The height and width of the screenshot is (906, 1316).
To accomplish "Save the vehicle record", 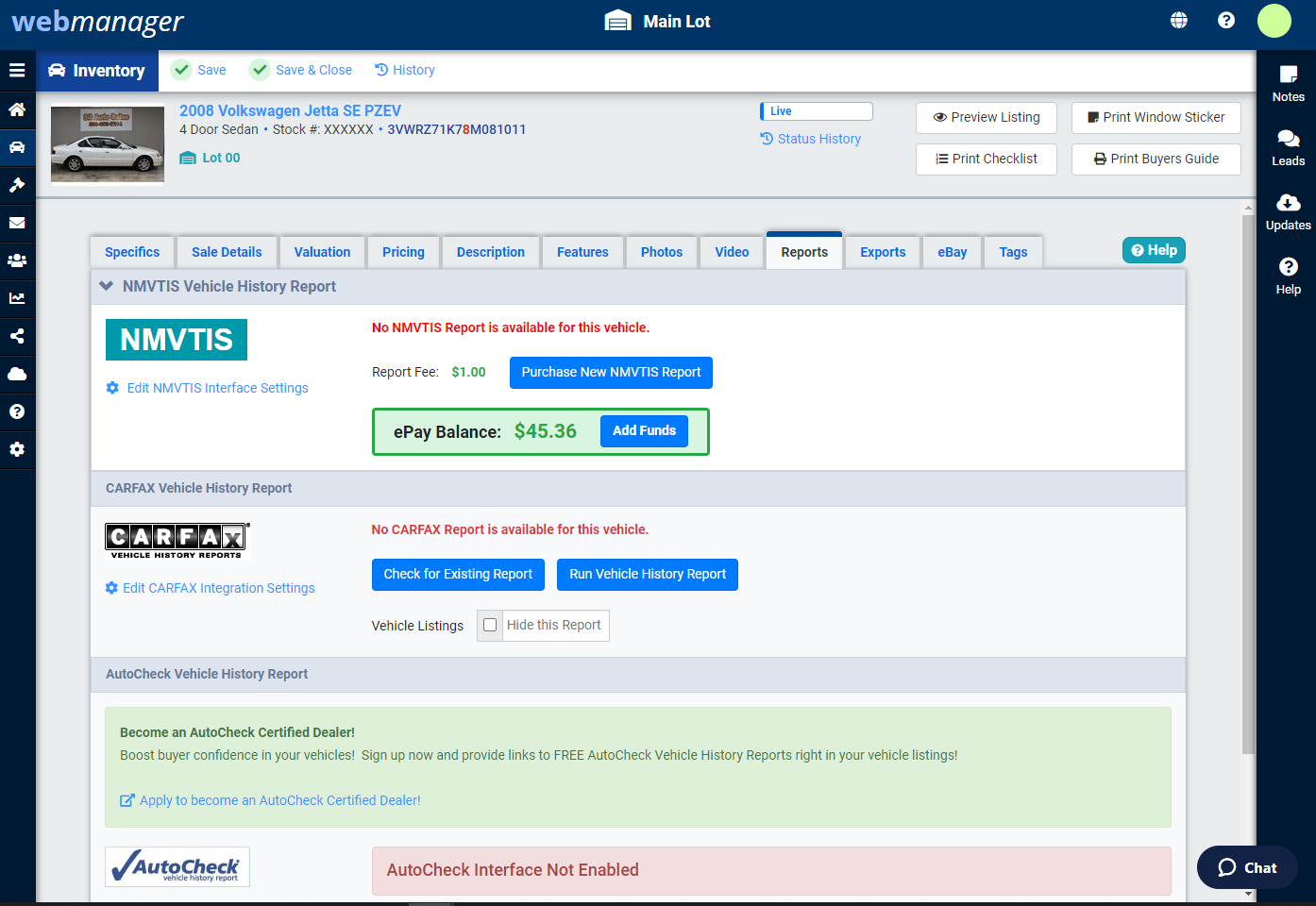I will tap(199, 70).
